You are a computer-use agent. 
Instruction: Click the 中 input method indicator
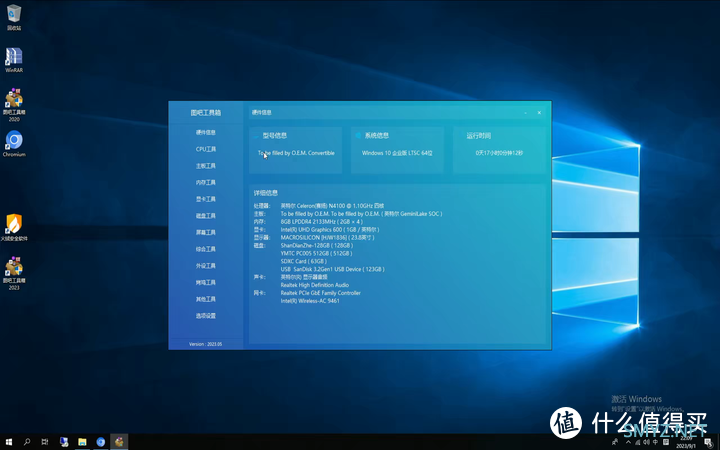click(656, 442)
